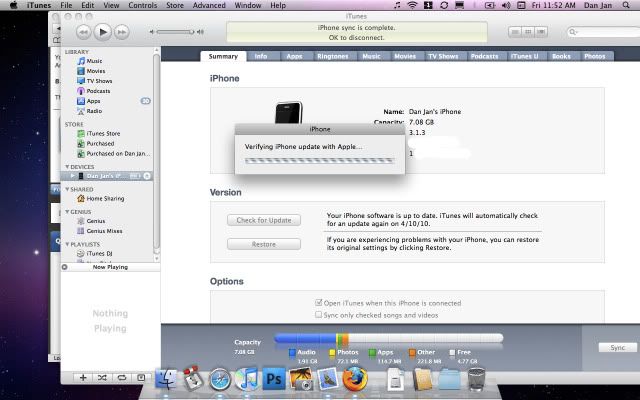Toggle the artwork viewer button
The width and height of the screenshot is (640, 400).
click(x=140, y=378)
